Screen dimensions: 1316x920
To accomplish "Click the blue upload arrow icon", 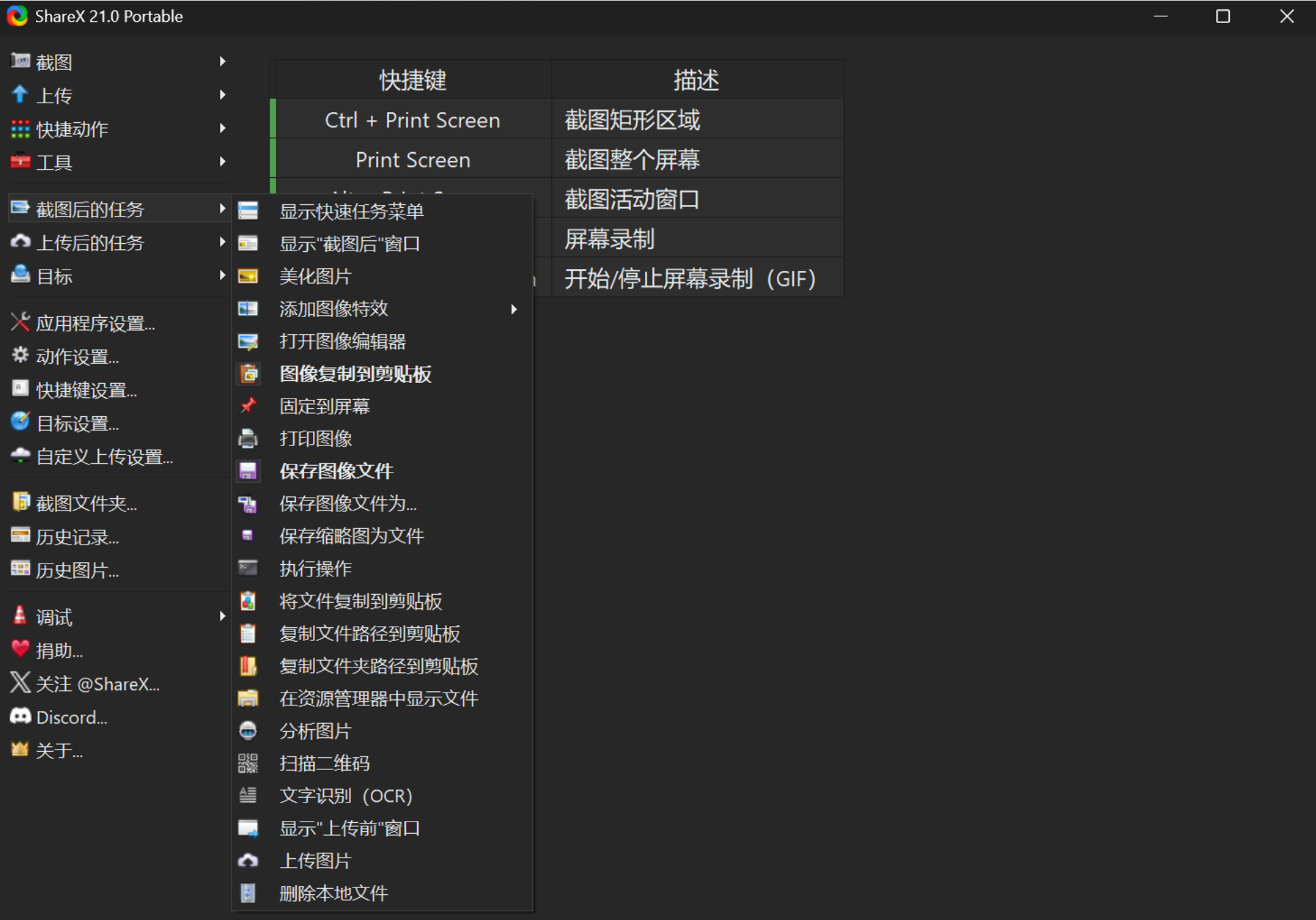I will [x=20, y=94].
